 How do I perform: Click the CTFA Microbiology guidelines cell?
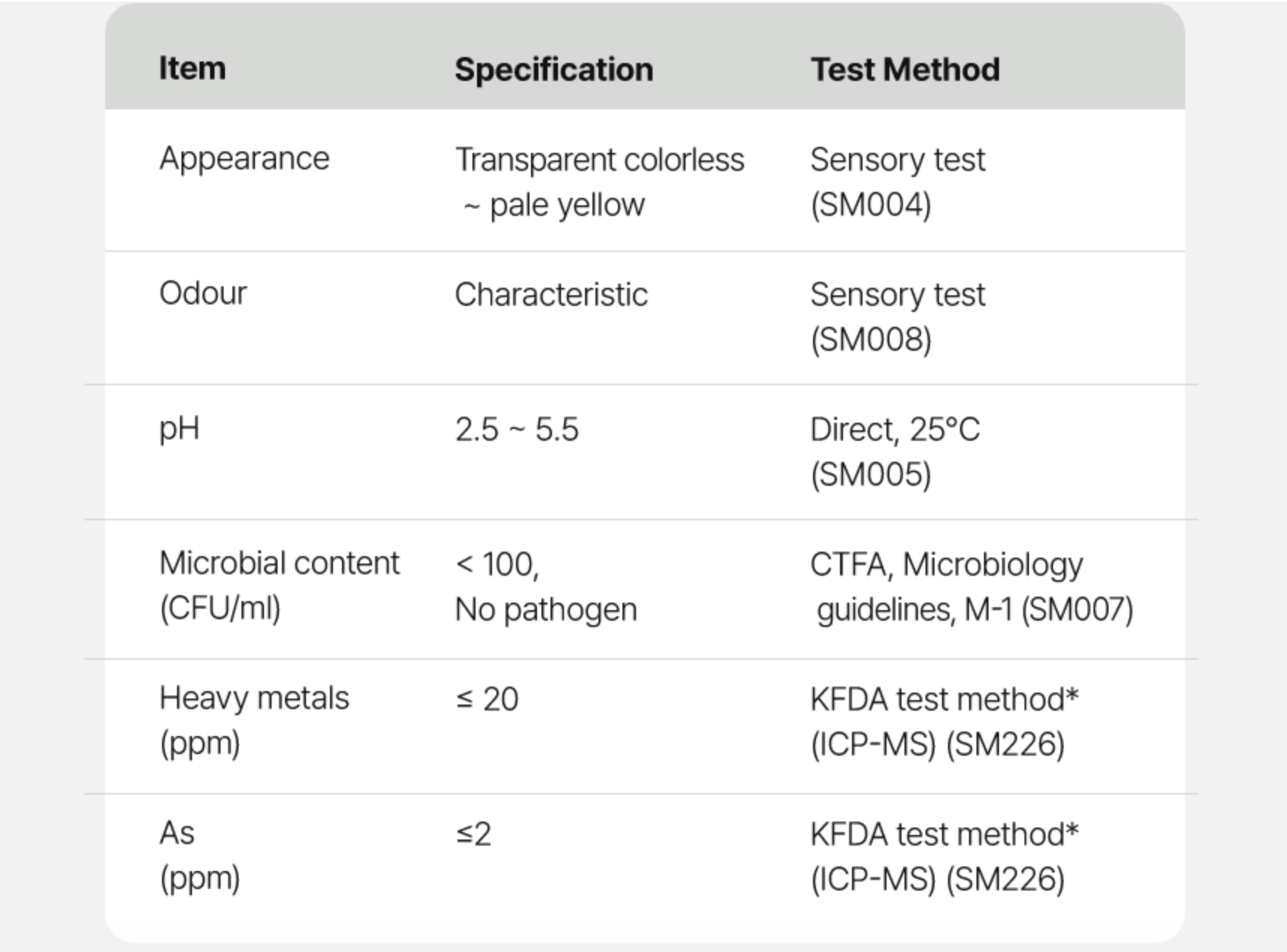[970, 586]
